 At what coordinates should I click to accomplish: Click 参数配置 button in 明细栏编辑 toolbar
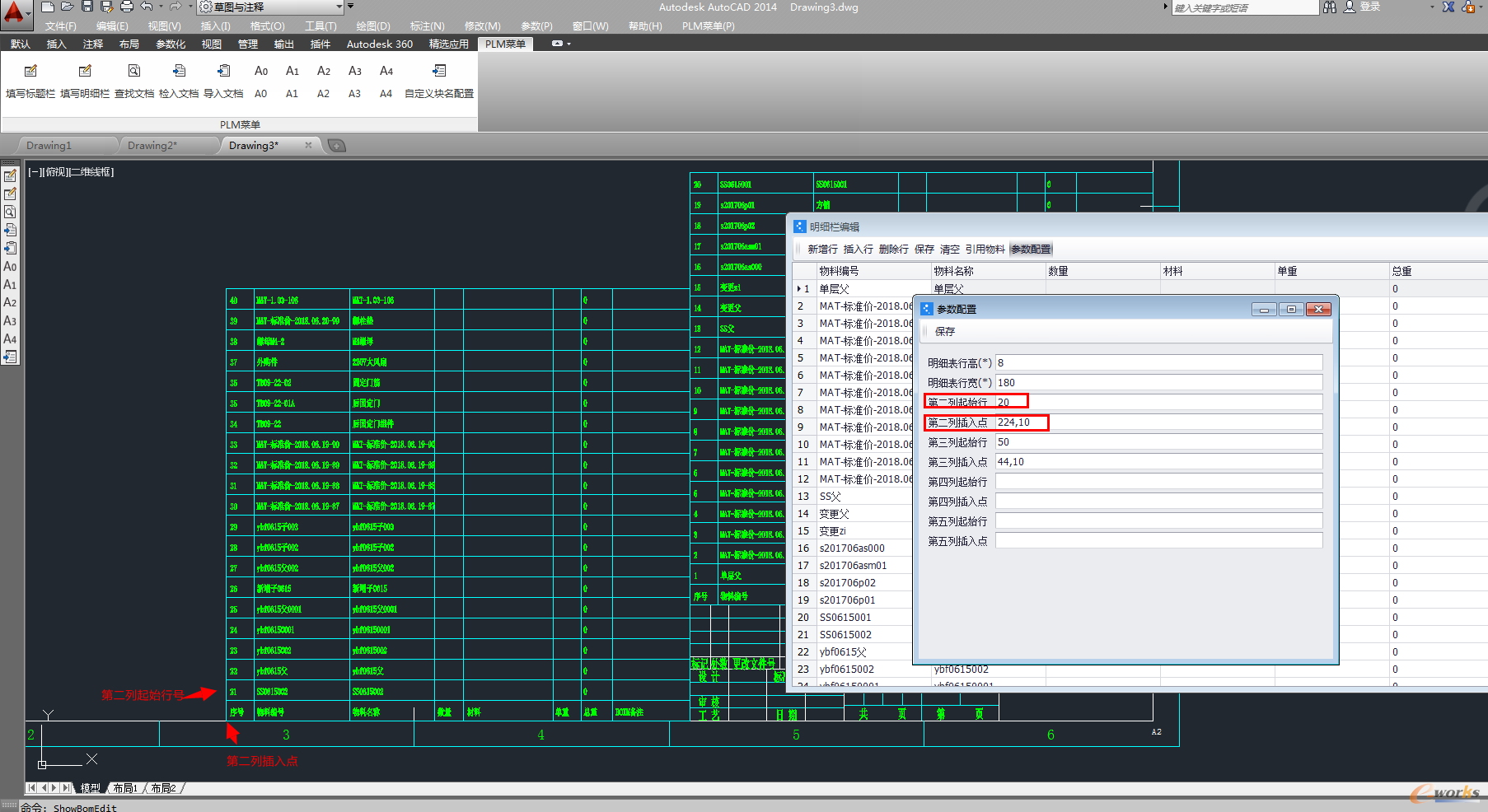coord(1031,250)
